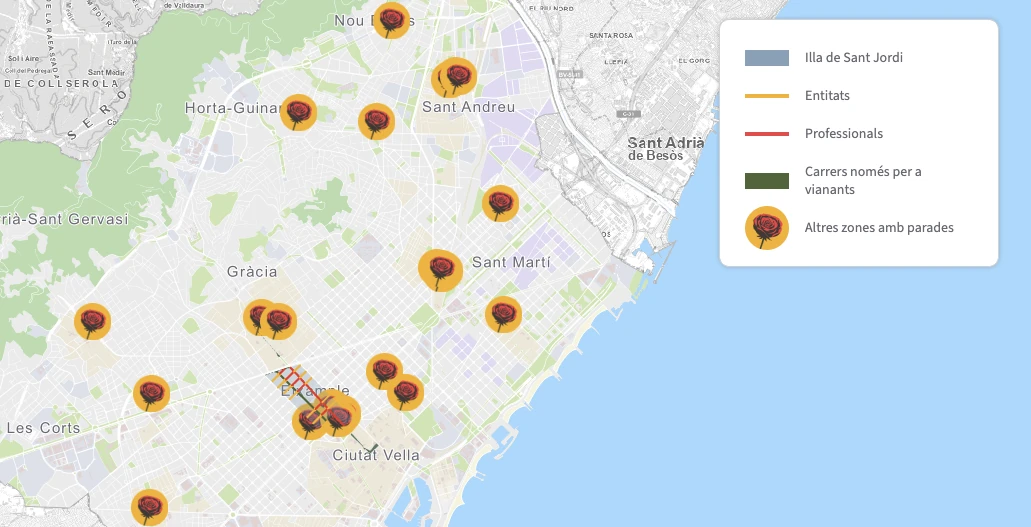Screen dimensions: 1031x527
Task: Click the Ciutat Vella district label
Action: [x=376, y=455]
